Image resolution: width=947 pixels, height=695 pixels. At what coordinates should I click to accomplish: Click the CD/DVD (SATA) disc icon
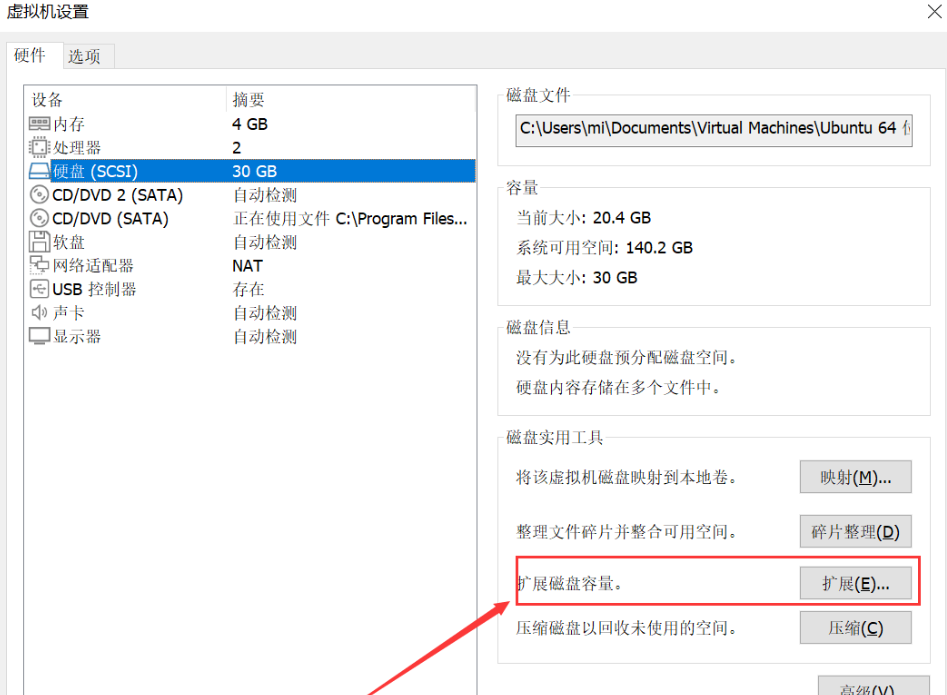pos(40,218)
